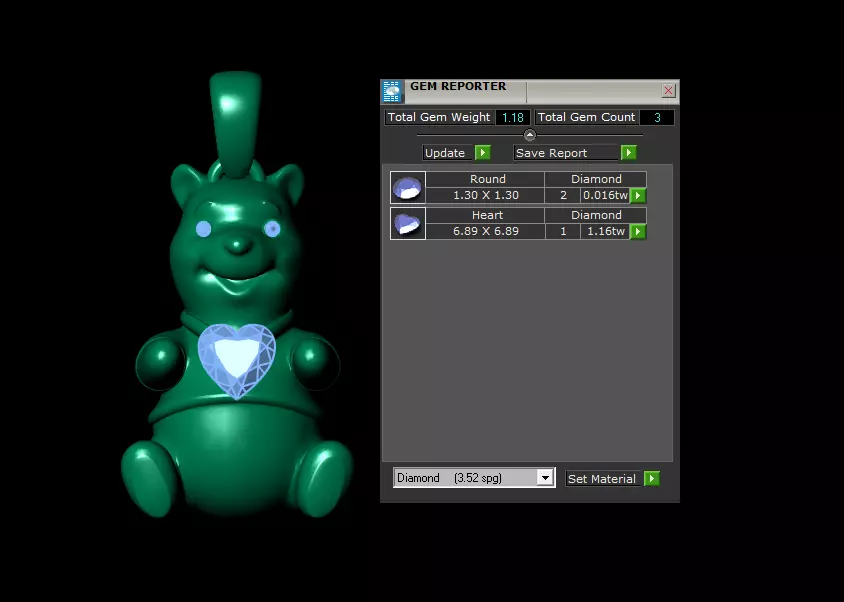This screenshot has height=602, width=844.
Task: Click the Update button label
Action: pos(448,153)
